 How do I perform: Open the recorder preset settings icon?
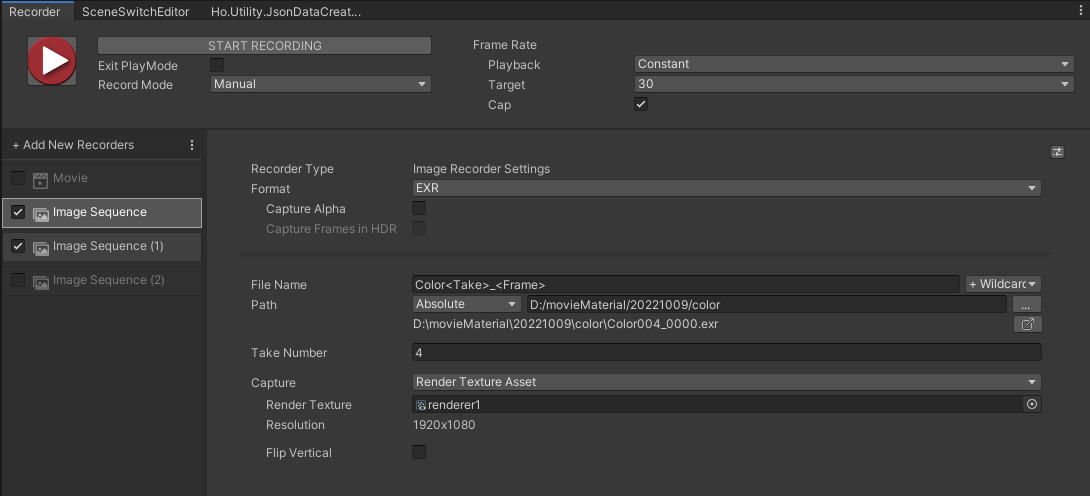coord(1057,152)
